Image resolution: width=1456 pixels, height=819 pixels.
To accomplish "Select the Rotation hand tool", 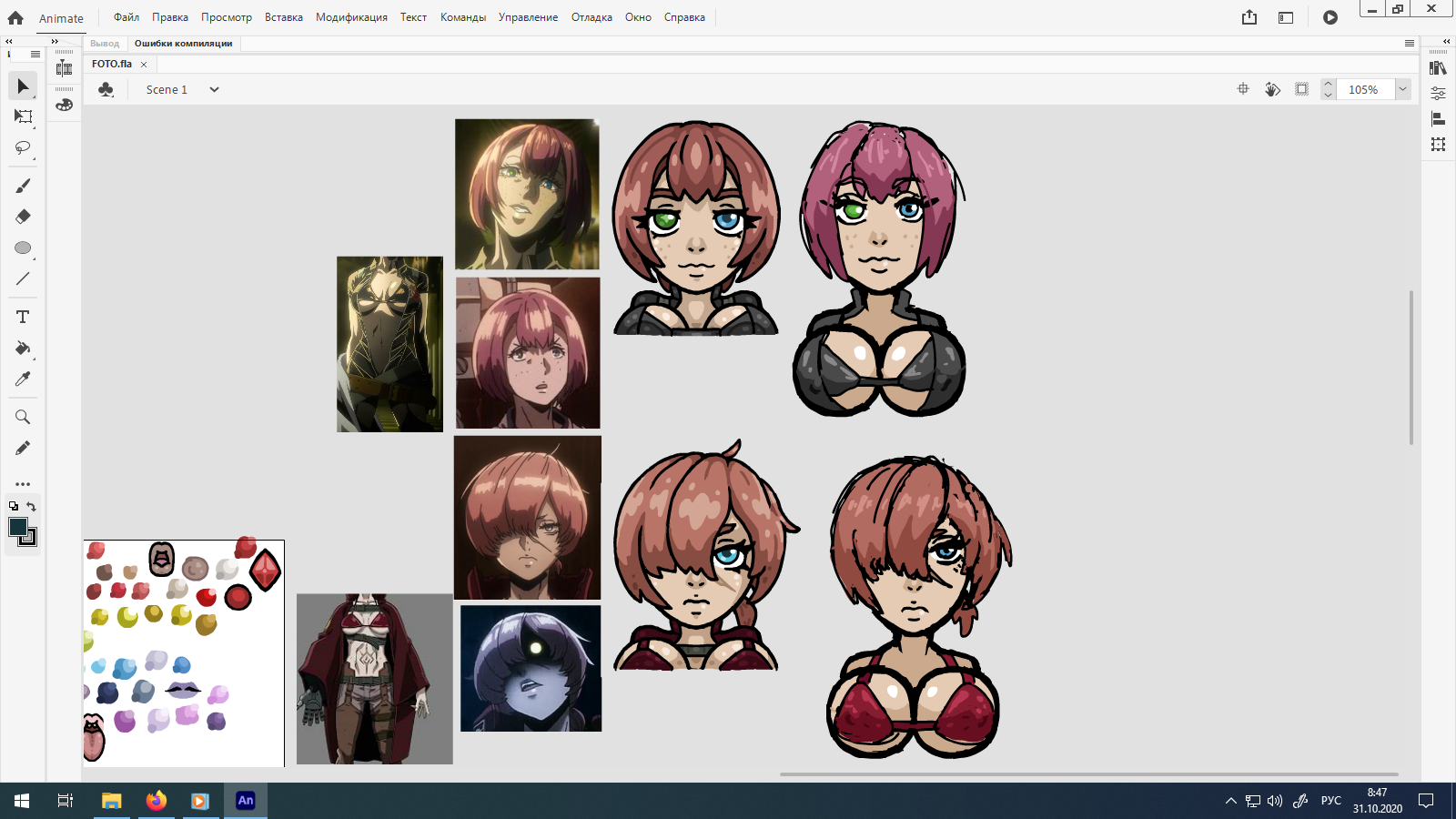I will pos(1272,89).
